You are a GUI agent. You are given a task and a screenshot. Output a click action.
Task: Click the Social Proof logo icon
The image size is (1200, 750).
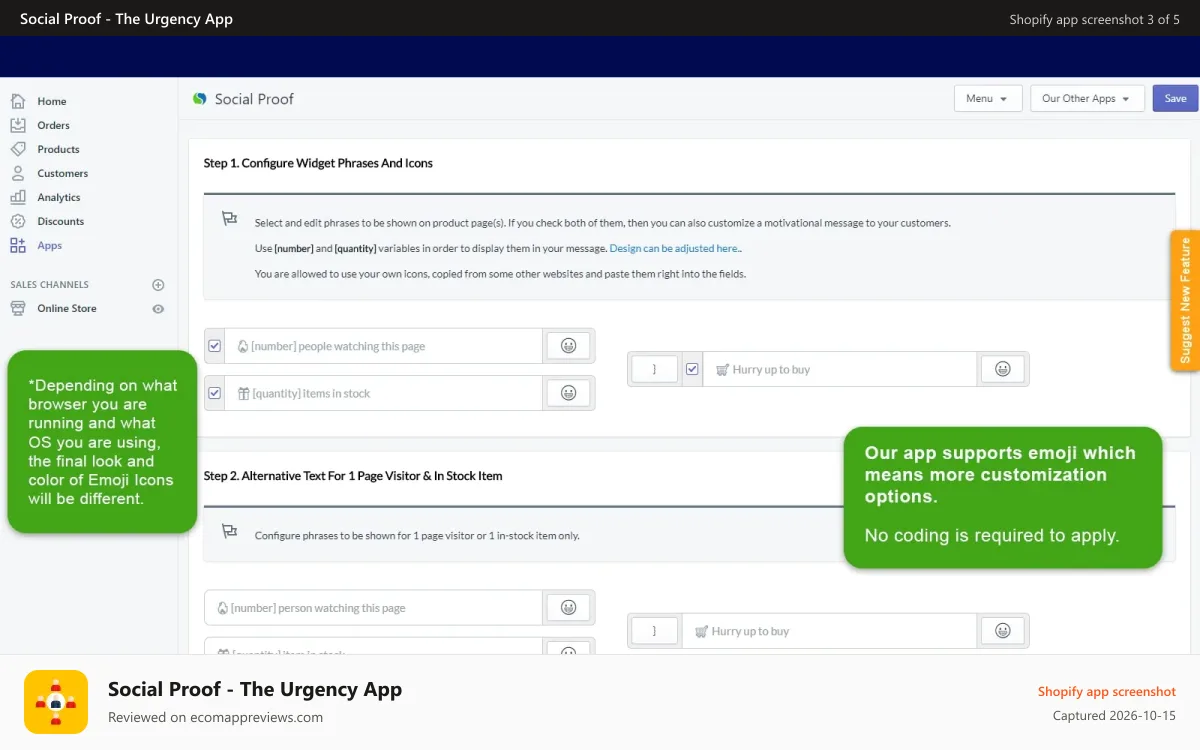(200, 99)
